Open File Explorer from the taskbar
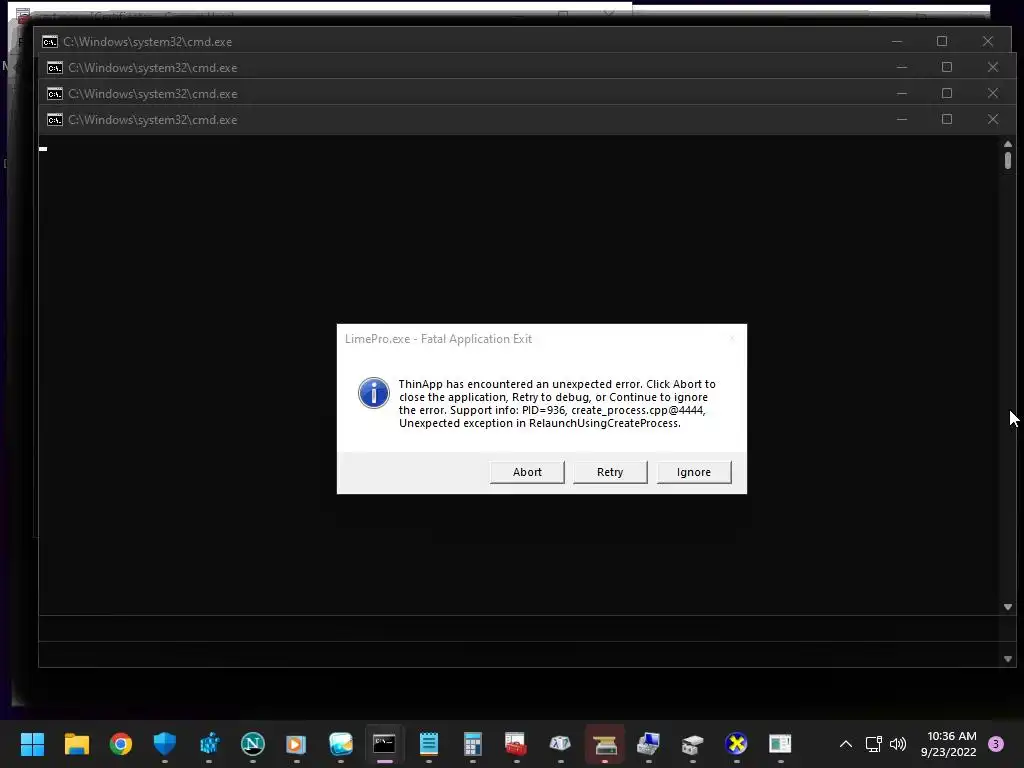 click(76, 744)
